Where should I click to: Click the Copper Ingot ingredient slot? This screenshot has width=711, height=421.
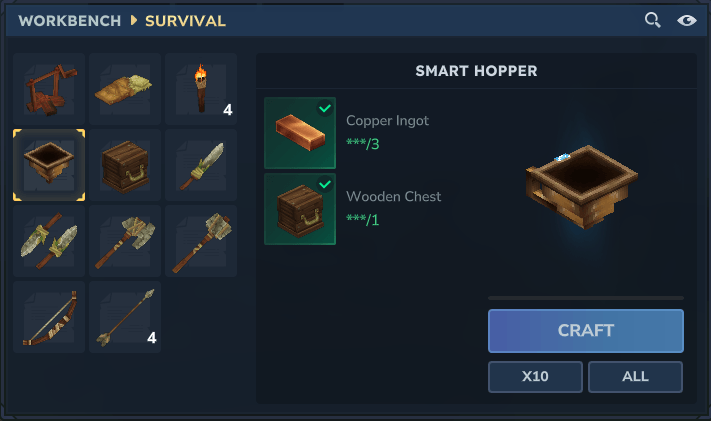click(x=300, y=133)
